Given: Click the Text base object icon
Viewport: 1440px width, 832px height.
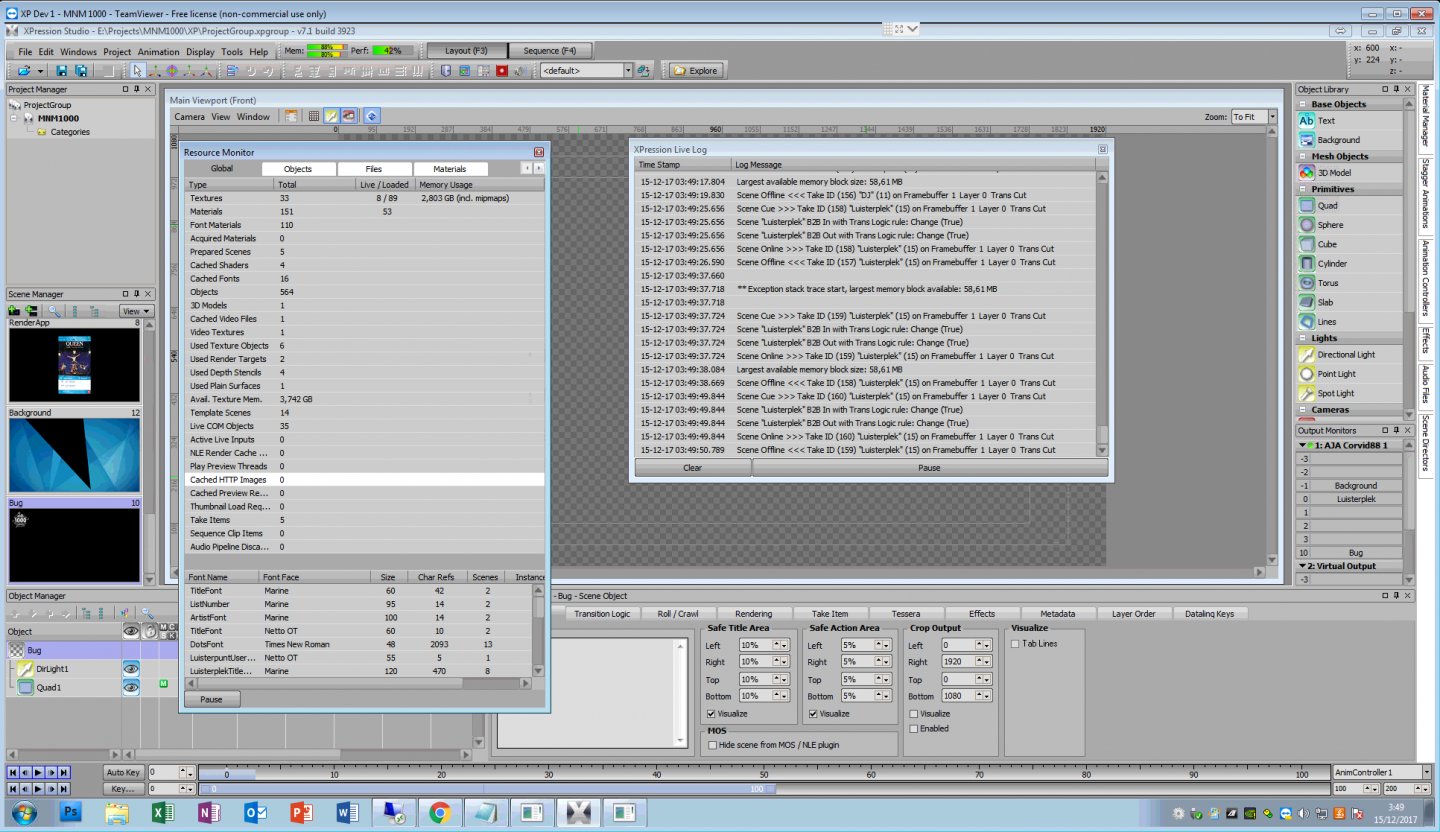Looking at the screenshot, I should point(1306,120).
